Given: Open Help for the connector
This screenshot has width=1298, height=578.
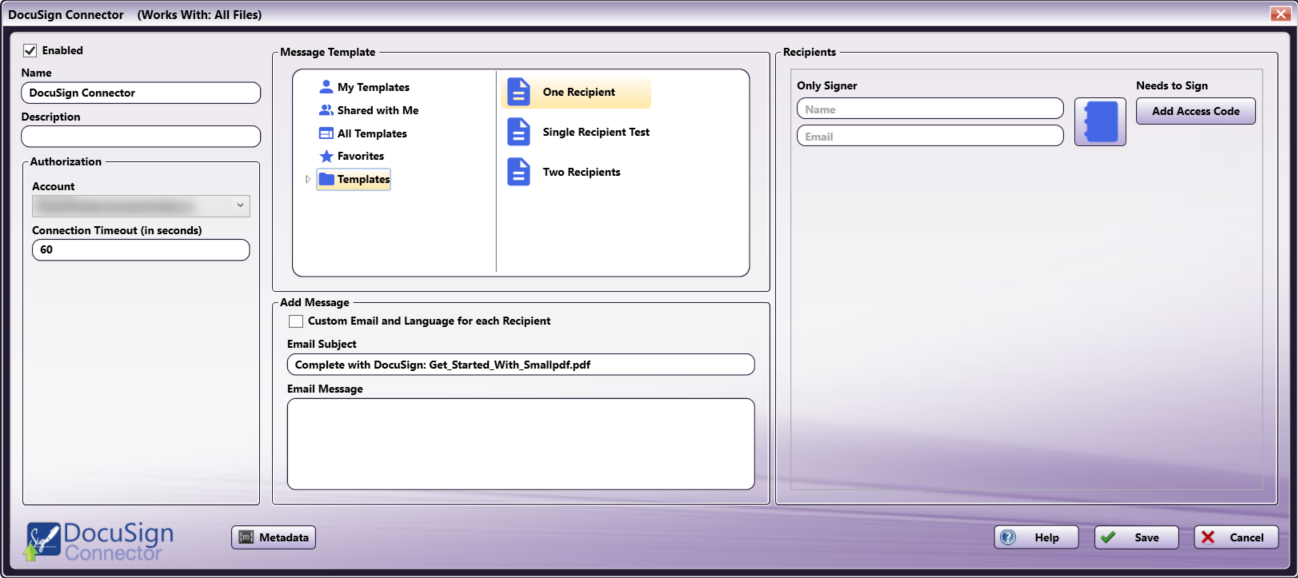Looking at the screenshot, I should pyautogui.click(x=1035, y=537).
